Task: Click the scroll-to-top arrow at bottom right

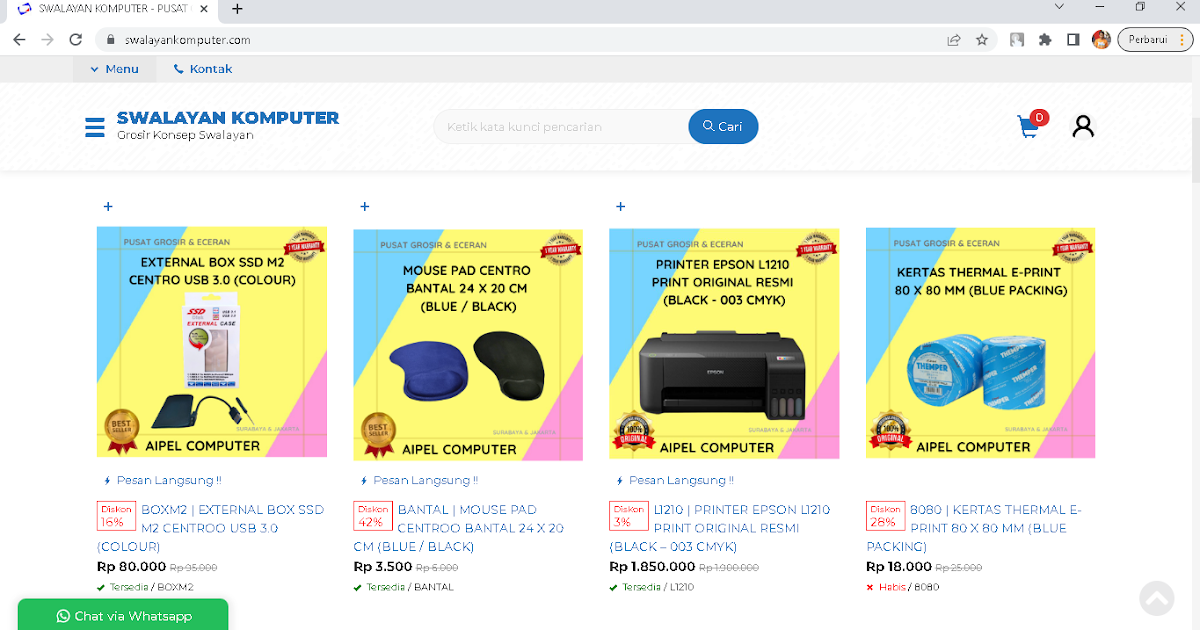Action: click(x=1156, y=597)
